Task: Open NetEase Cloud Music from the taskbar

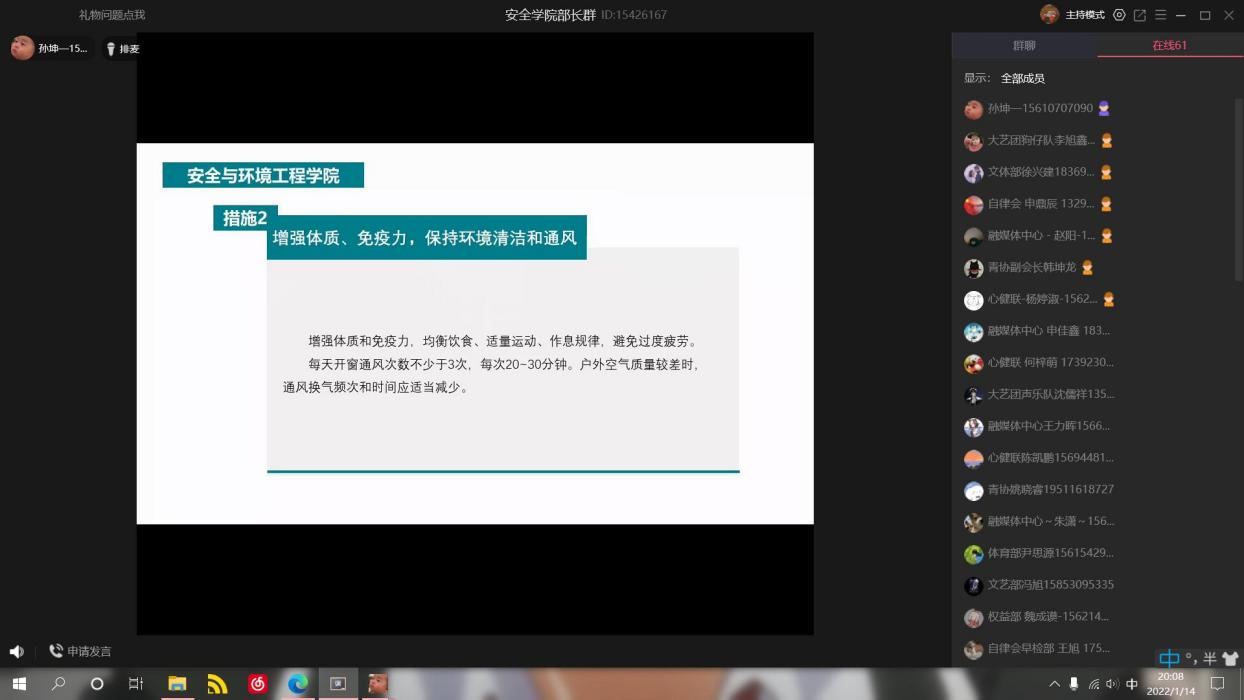Action: pyautogui.click(x=258, y=684)
